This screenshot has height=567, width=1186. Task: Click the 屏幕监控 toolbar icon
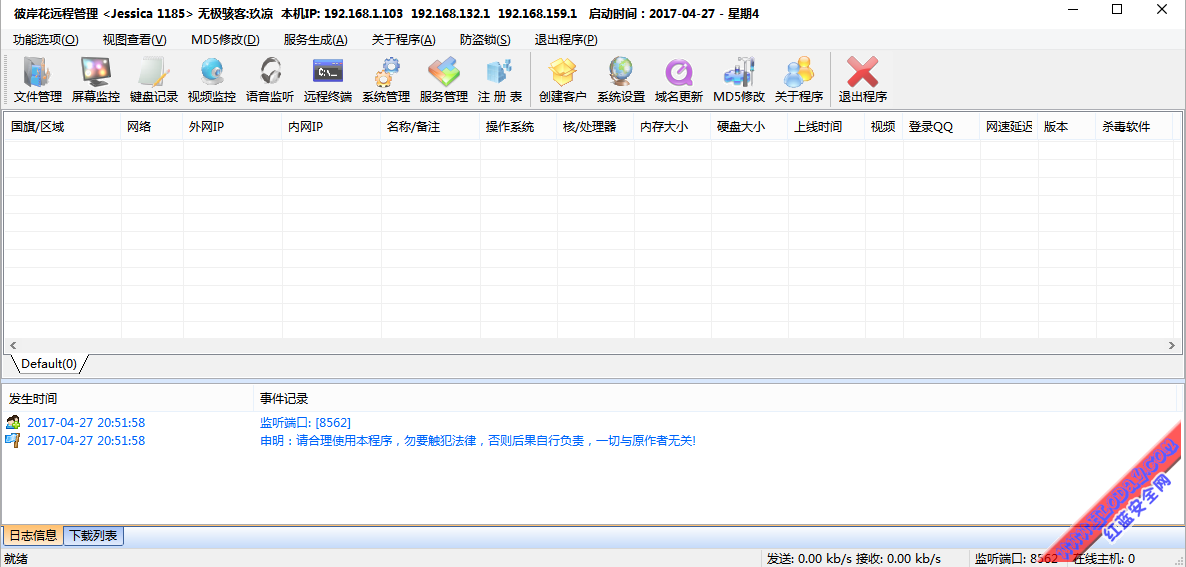(96, 79)
